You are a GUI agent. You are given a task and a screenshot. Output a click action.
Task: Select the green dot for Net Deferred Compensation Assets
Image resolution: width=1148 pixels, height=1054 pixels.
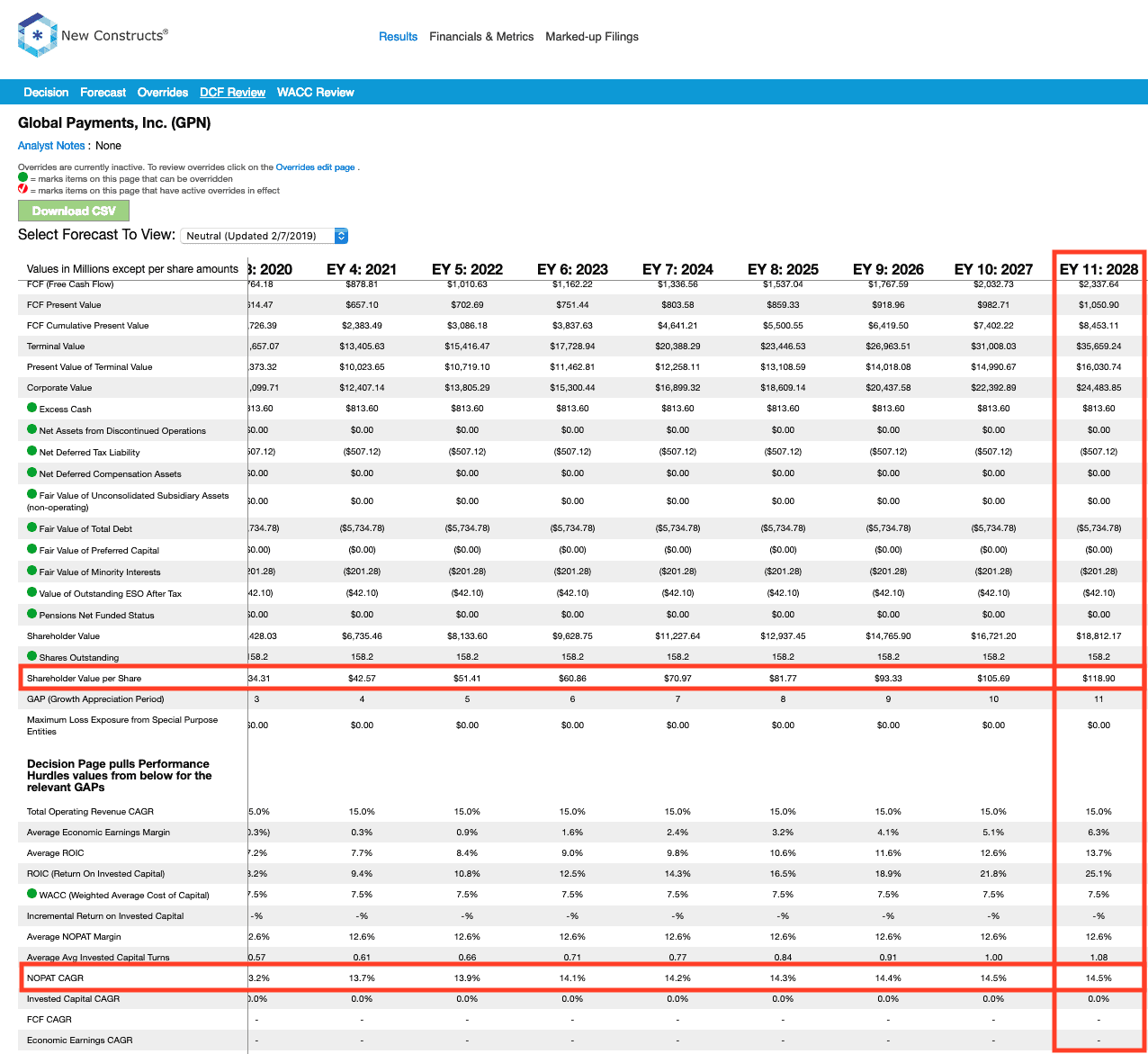coord(31,473)
